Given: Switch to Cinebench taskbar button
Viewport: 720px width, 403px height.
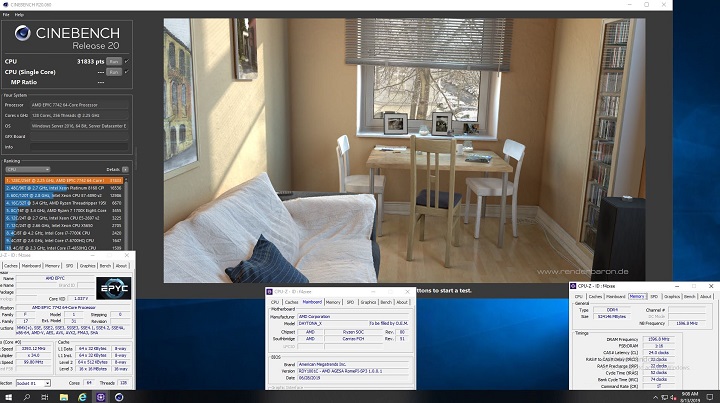Looking at the screenshot, I should coord(119,397).
